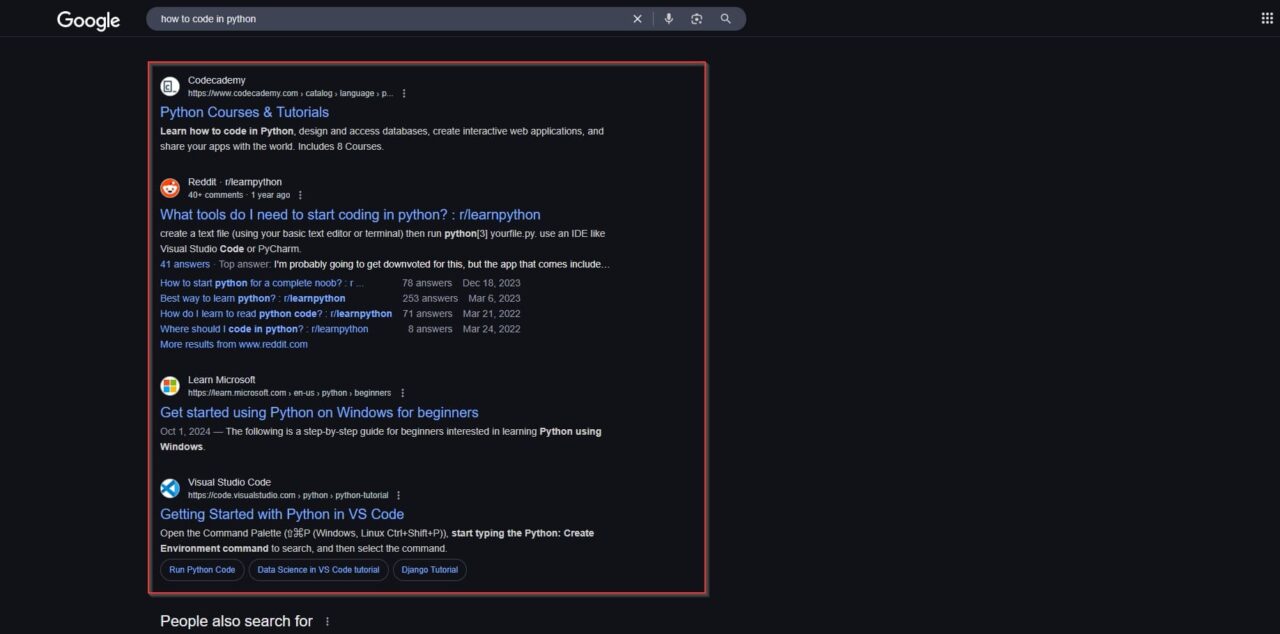
Task: Open the three-dot menu on the Codecademy result
Action: click(x=404, y=92)
